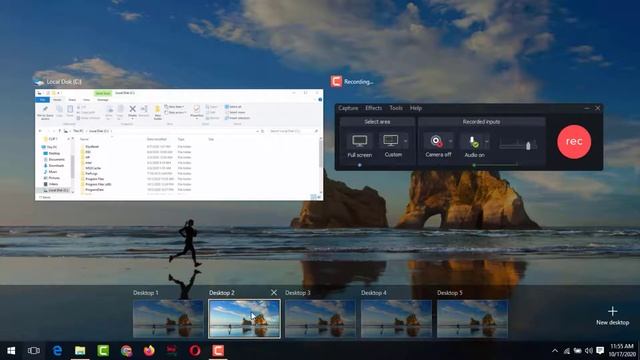This screenshot has height=360, width=640.
Task: Open the Effects menu in recorder
Action: 373,108
